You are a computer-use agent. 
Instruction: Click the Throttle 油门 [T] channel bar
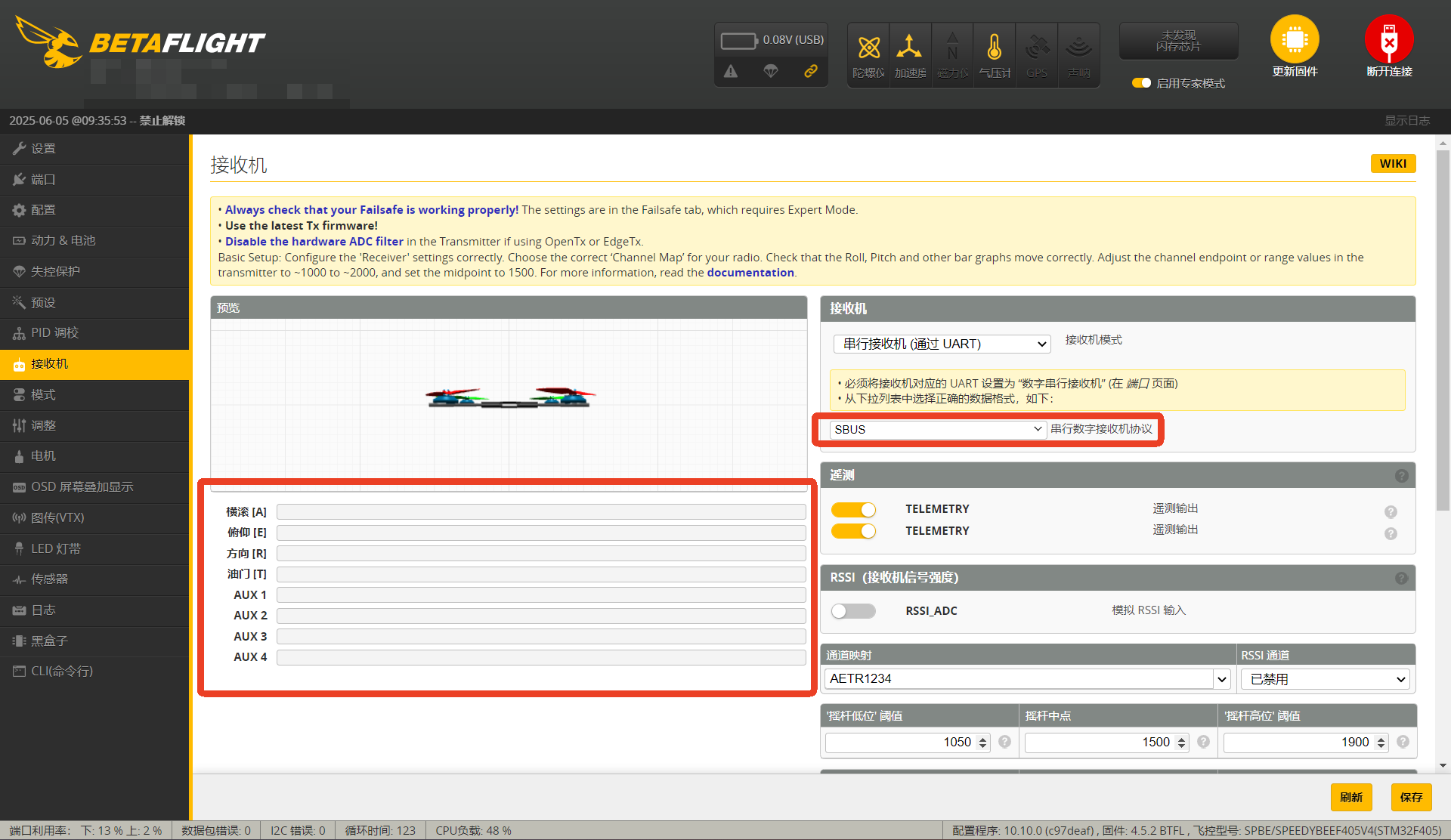click(x=541, y=574)
